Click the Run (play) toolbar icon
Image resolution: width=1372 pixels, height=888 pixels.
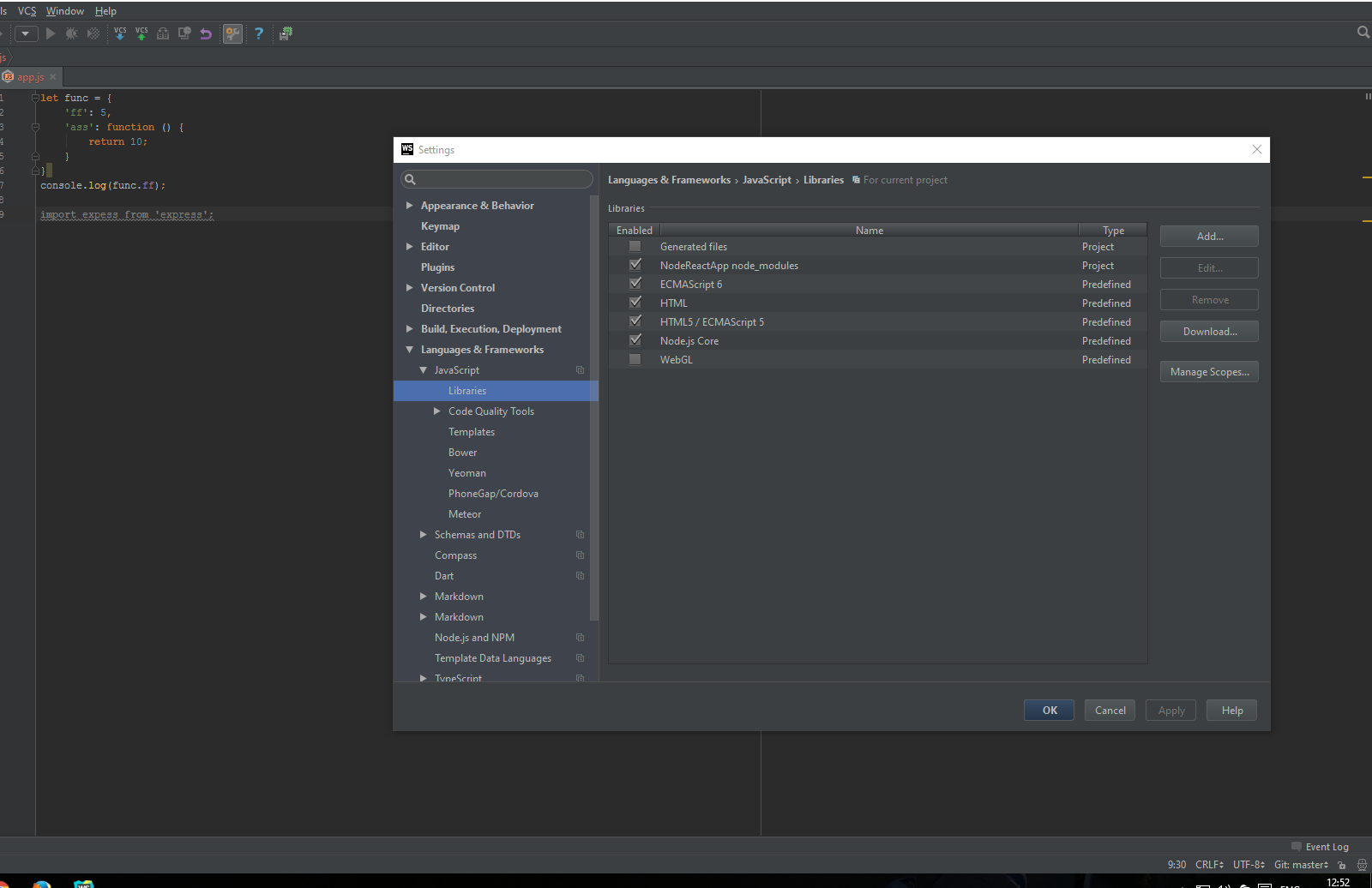point(51,33)
